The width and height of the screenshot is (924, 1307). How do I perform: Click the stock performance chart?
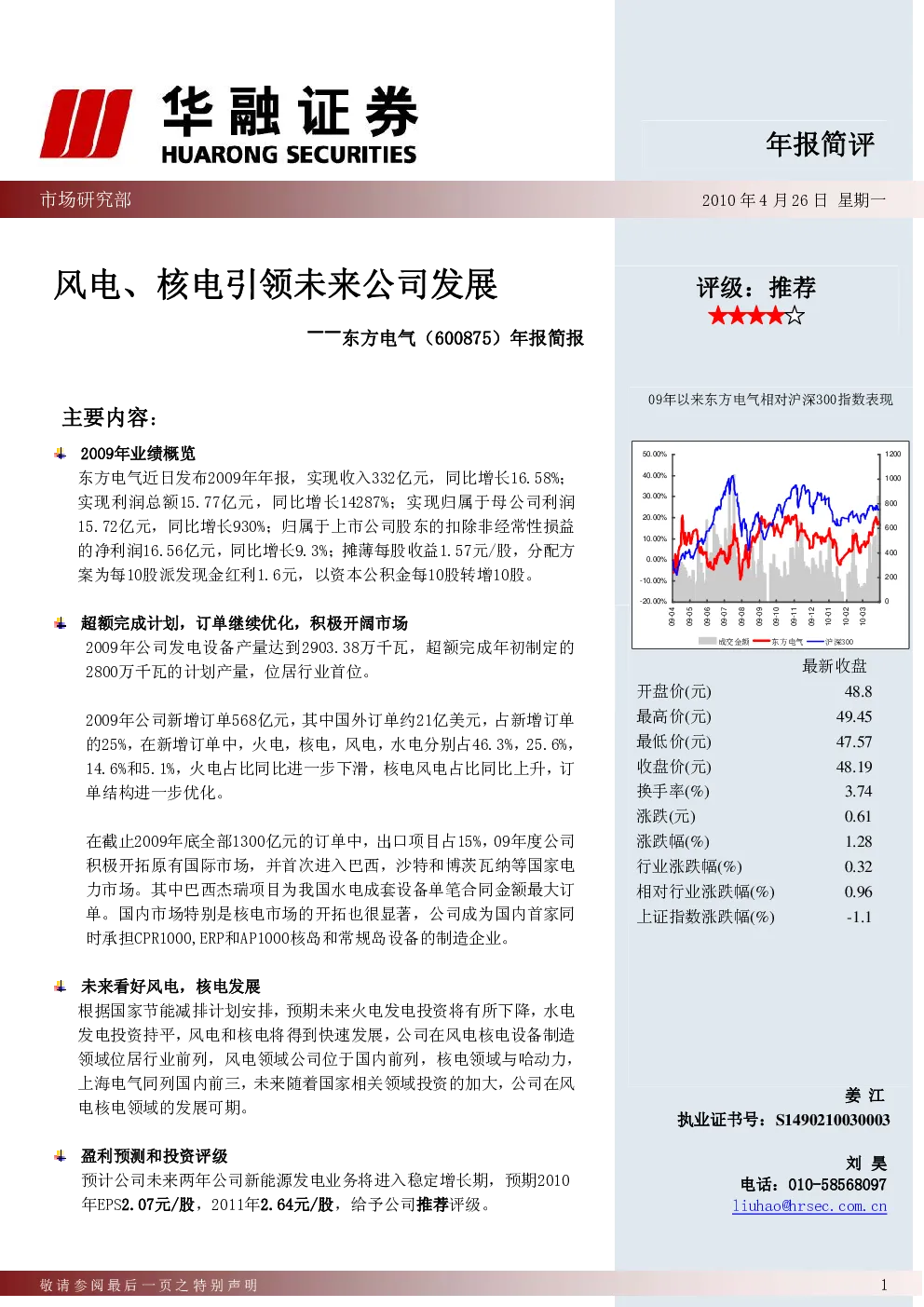point(770,545)
